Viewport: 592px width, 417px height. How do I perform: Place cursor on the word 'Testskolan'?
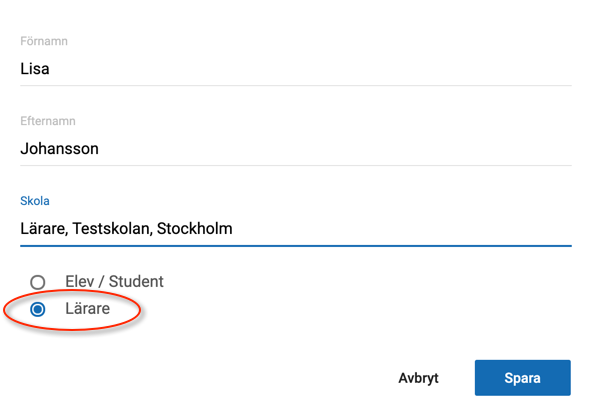(112, 229)
